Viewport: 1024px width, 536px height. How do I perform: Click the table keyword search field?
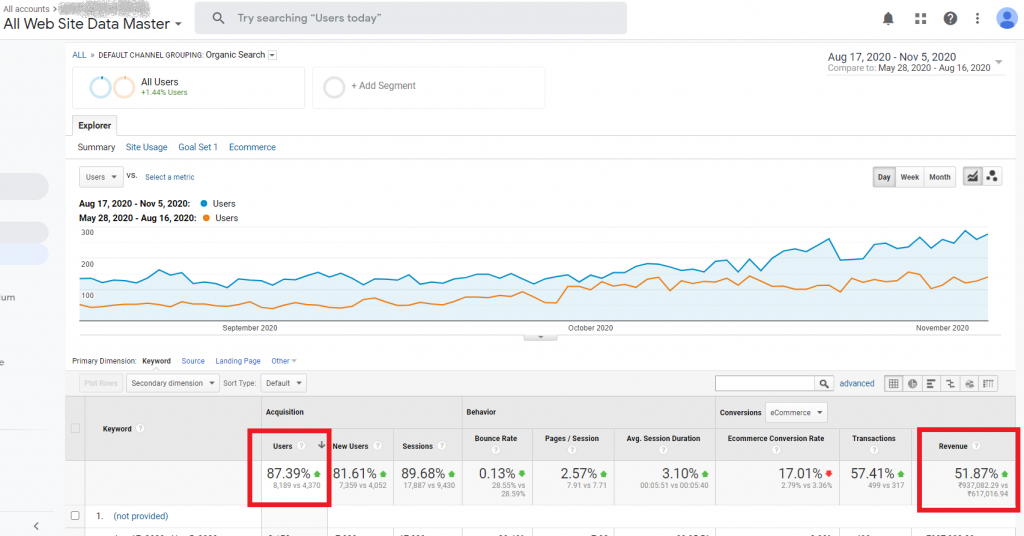pyautogui.click(x=765, y=383)
